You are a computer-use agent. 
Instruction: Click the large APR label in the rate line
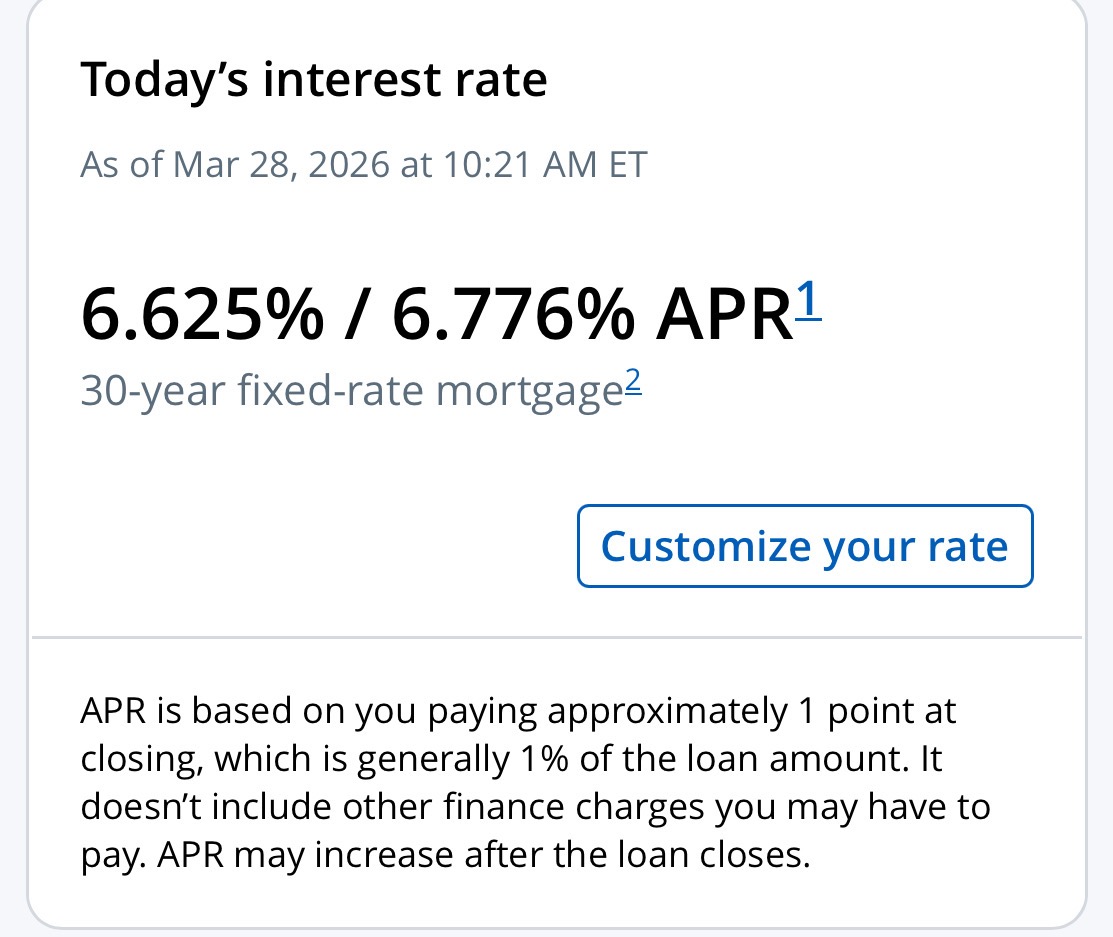722,314
